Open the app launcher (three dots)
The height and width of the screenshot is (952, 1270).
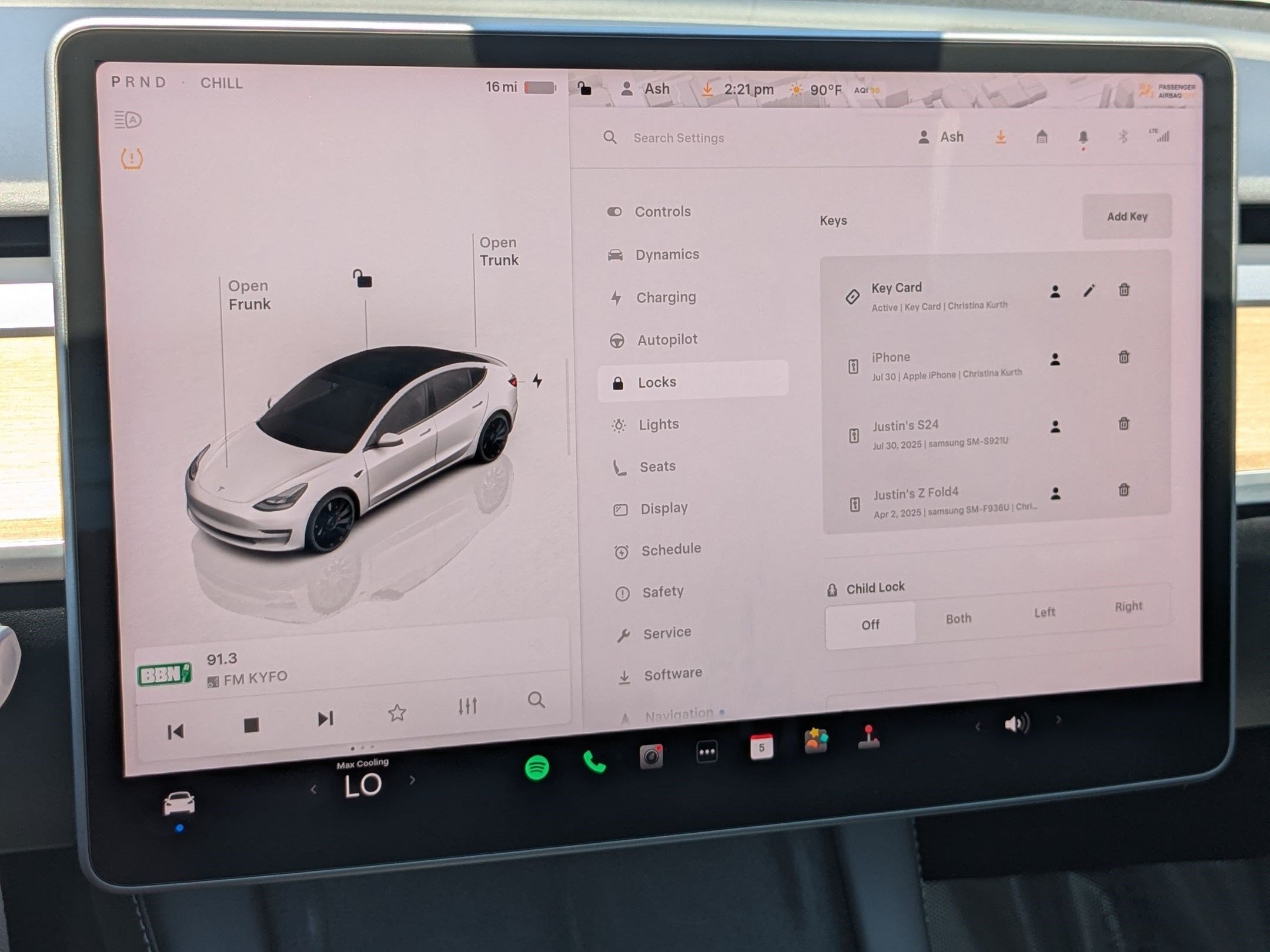[x=707, y=752]
